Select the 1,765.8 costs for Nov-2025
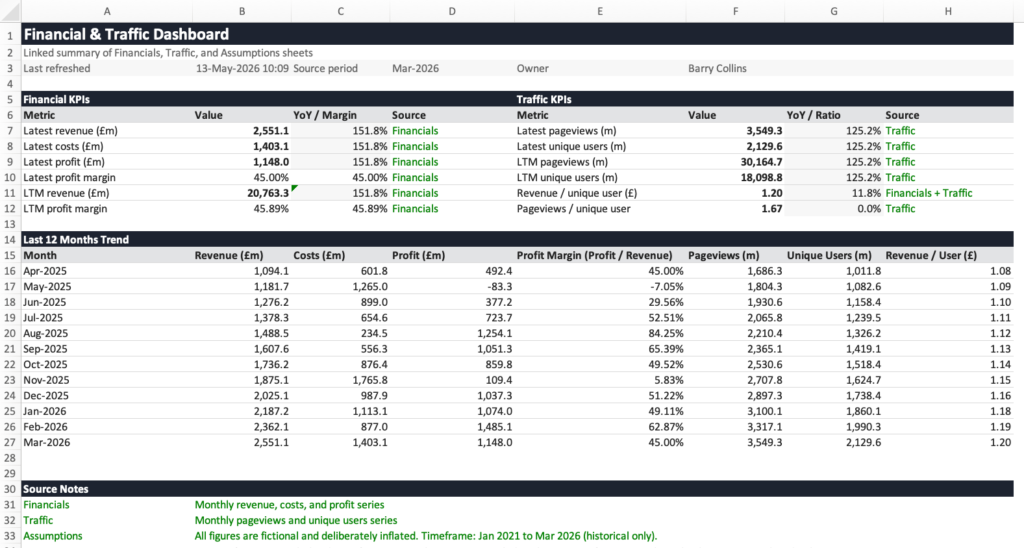This screenshot has width=1024, height=548. pos(370,380)
